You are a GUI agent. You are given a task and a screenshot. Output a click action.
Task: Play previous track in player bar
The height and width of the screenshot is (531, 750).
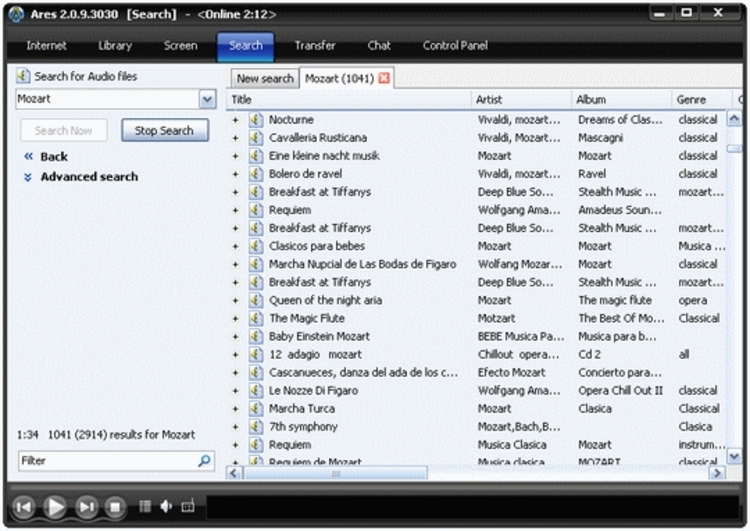point(23,507)
